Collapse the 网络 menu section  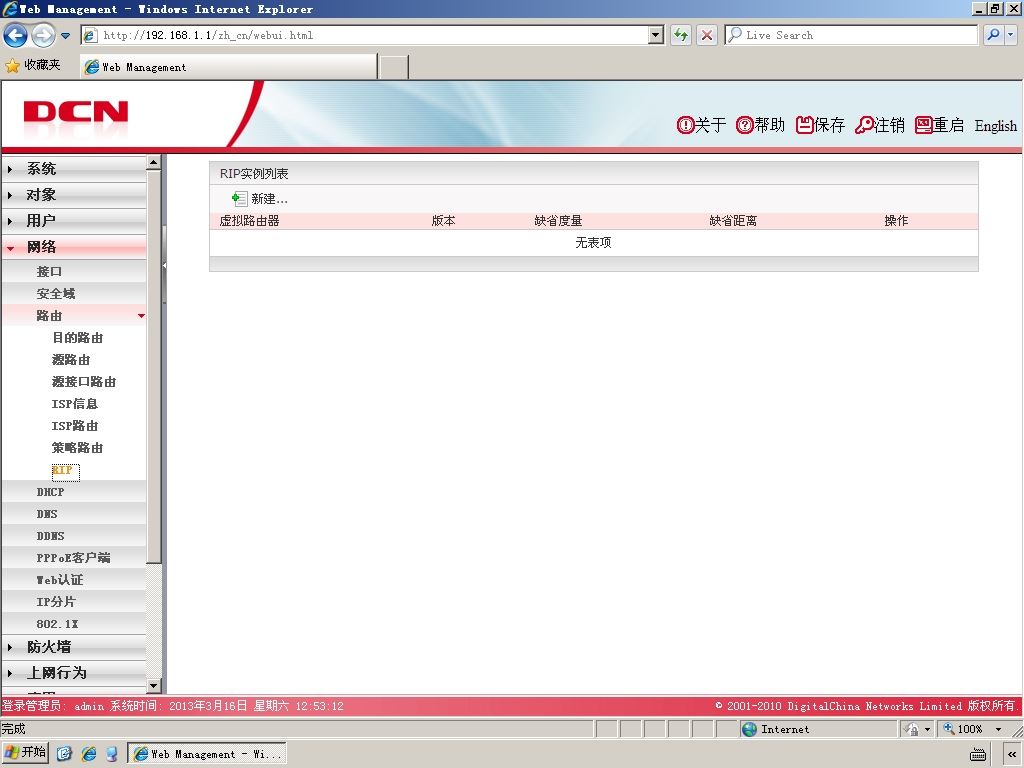pyautogui.click(x=74, y=247)
